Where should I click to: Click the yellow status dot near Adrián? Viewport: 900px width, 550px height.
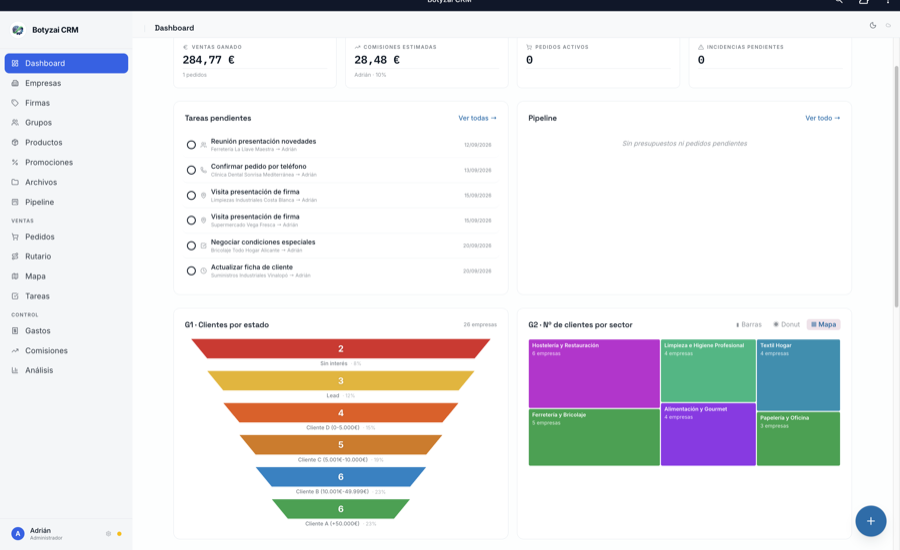pos(119,534)
